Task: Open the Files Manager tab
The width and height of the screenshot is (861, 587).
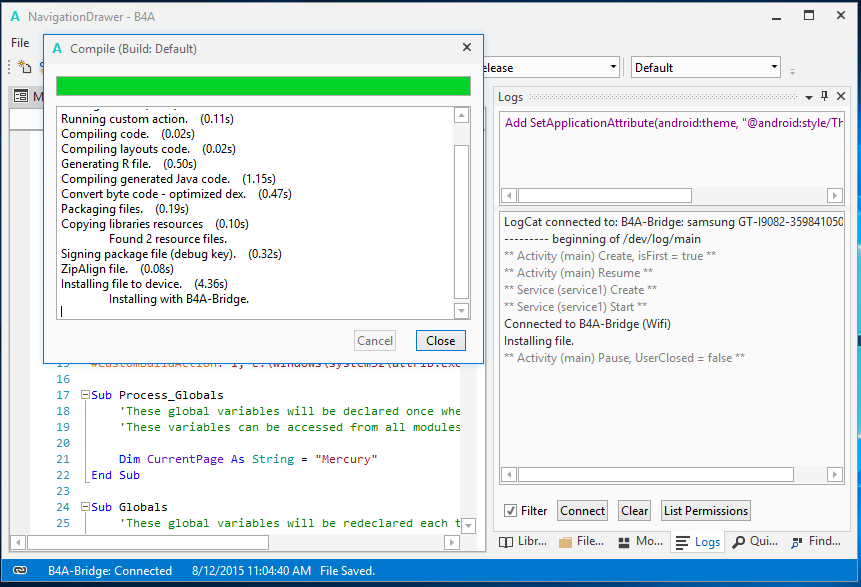Action: 581,541
